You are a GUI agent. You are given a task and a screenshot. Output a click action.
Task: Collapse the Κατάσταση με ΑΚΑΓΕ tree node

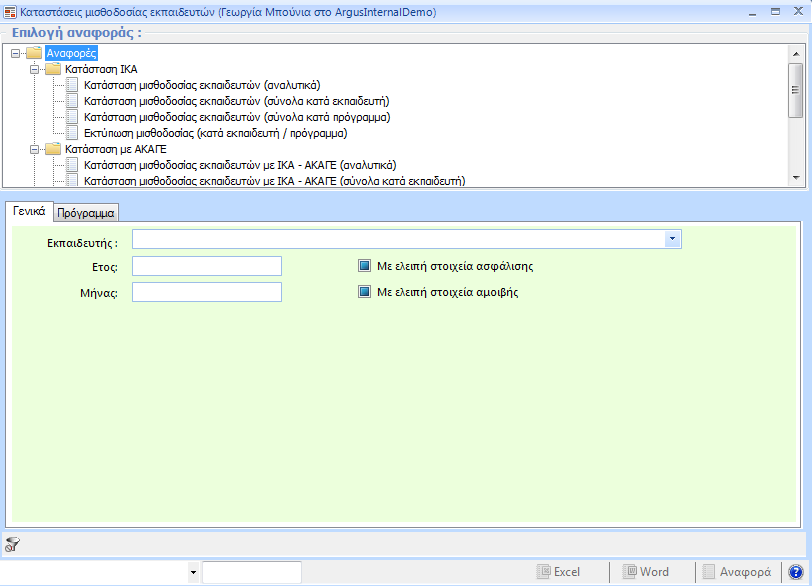(33, 149)
